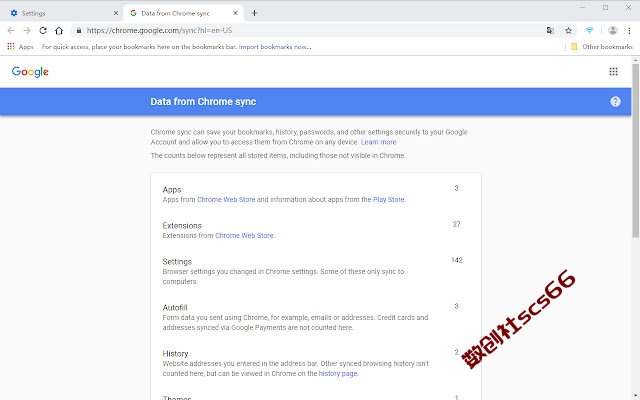Image resolution: width=640 pixels, height=400 pixels.
Task: Close the Data from Chrome sync tab
Action: (x=235, y=13)
